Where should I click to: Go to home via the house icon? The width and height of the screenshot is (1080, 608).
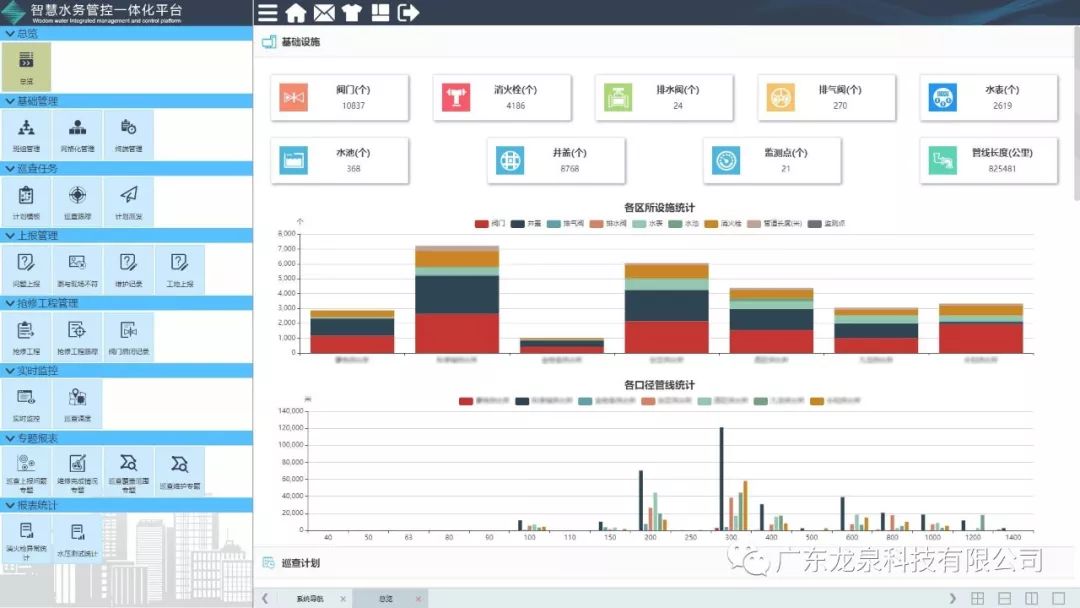point(296,13)
